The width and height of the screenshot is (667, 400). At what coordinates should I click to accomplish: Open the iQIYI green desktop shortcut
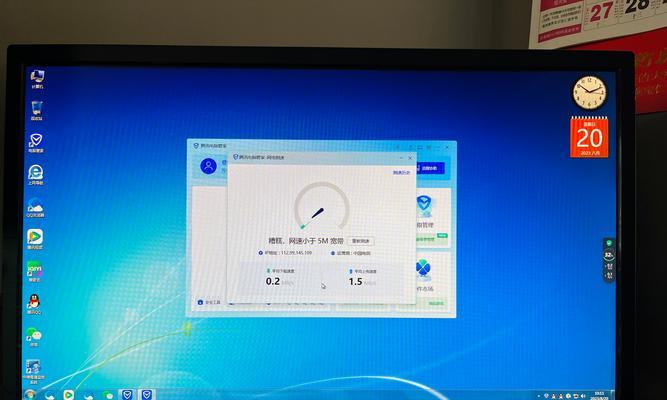coord(34,271)
